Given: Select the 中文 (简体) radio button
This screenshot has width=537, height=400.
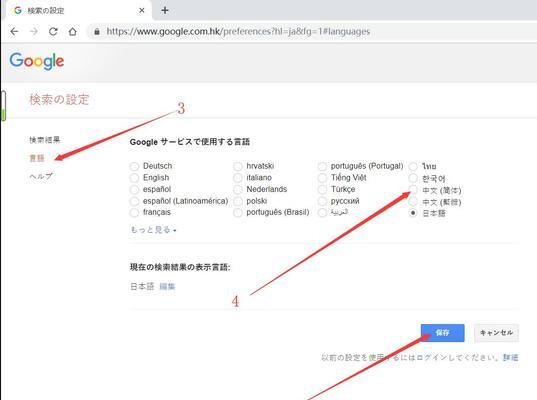Looking at the screenshot, I should [413, 189].
